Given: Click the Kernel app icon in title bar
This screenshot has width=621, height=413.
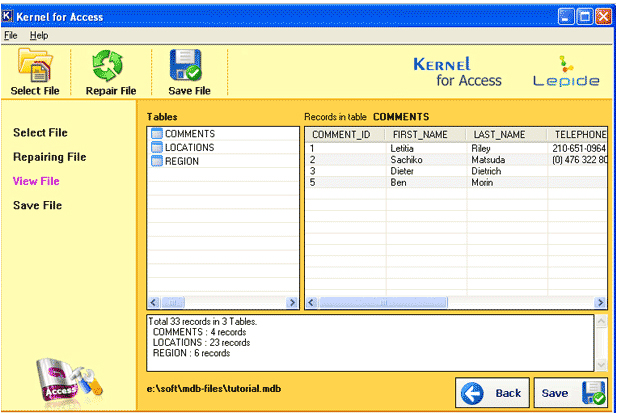Looking at the screenshot, I should pyautogui.click(x=7, y=16).
